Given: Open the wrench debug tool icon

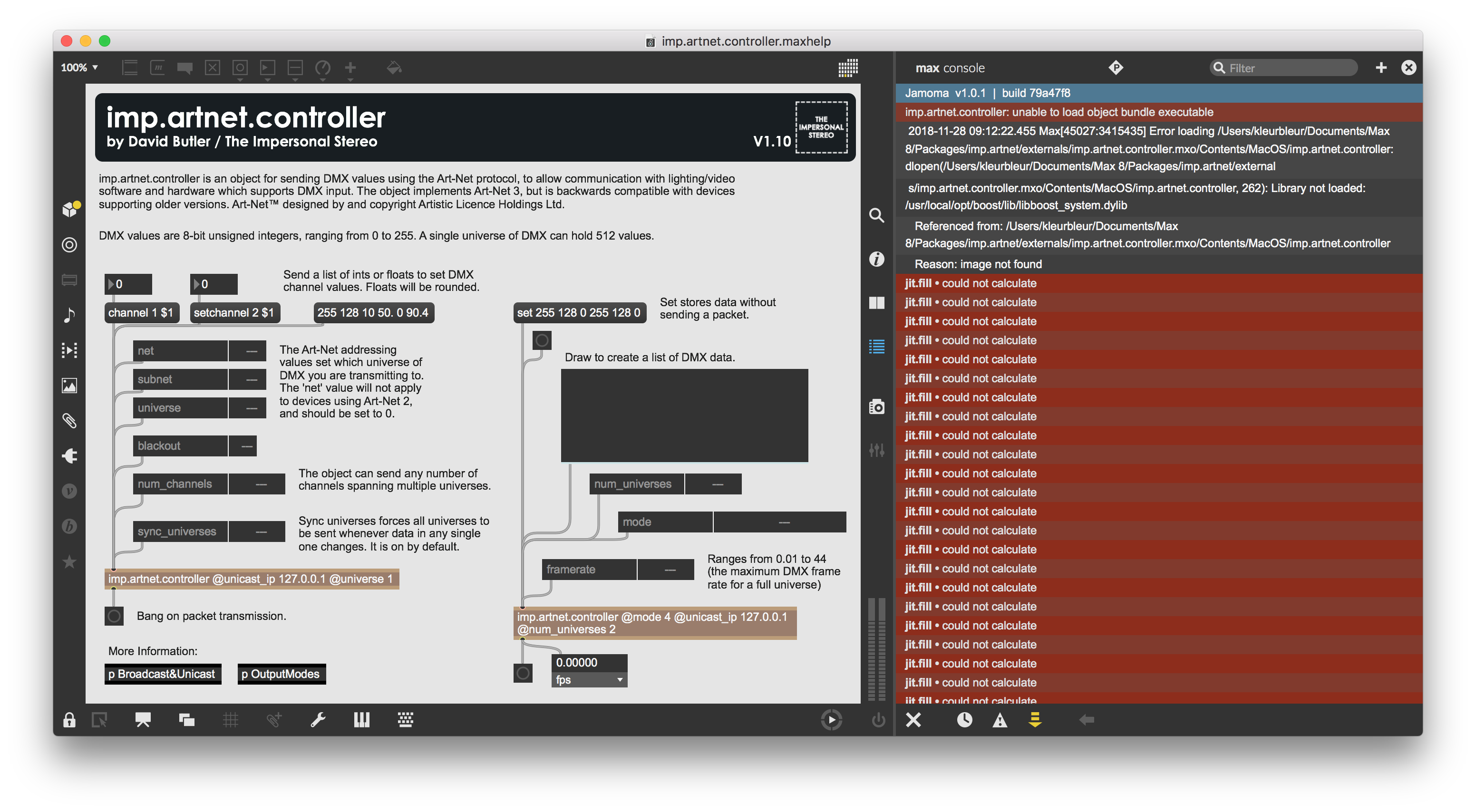Looking at the screenshot, I should click(x=318, y=720).
